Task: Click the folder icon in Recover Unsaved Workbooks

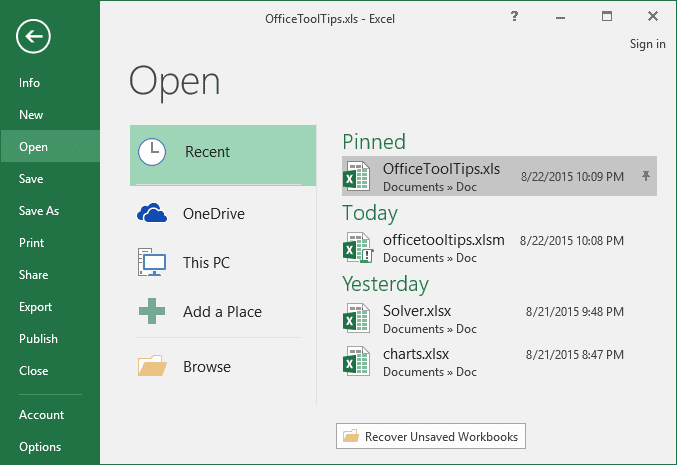Action: pos(351,436)
